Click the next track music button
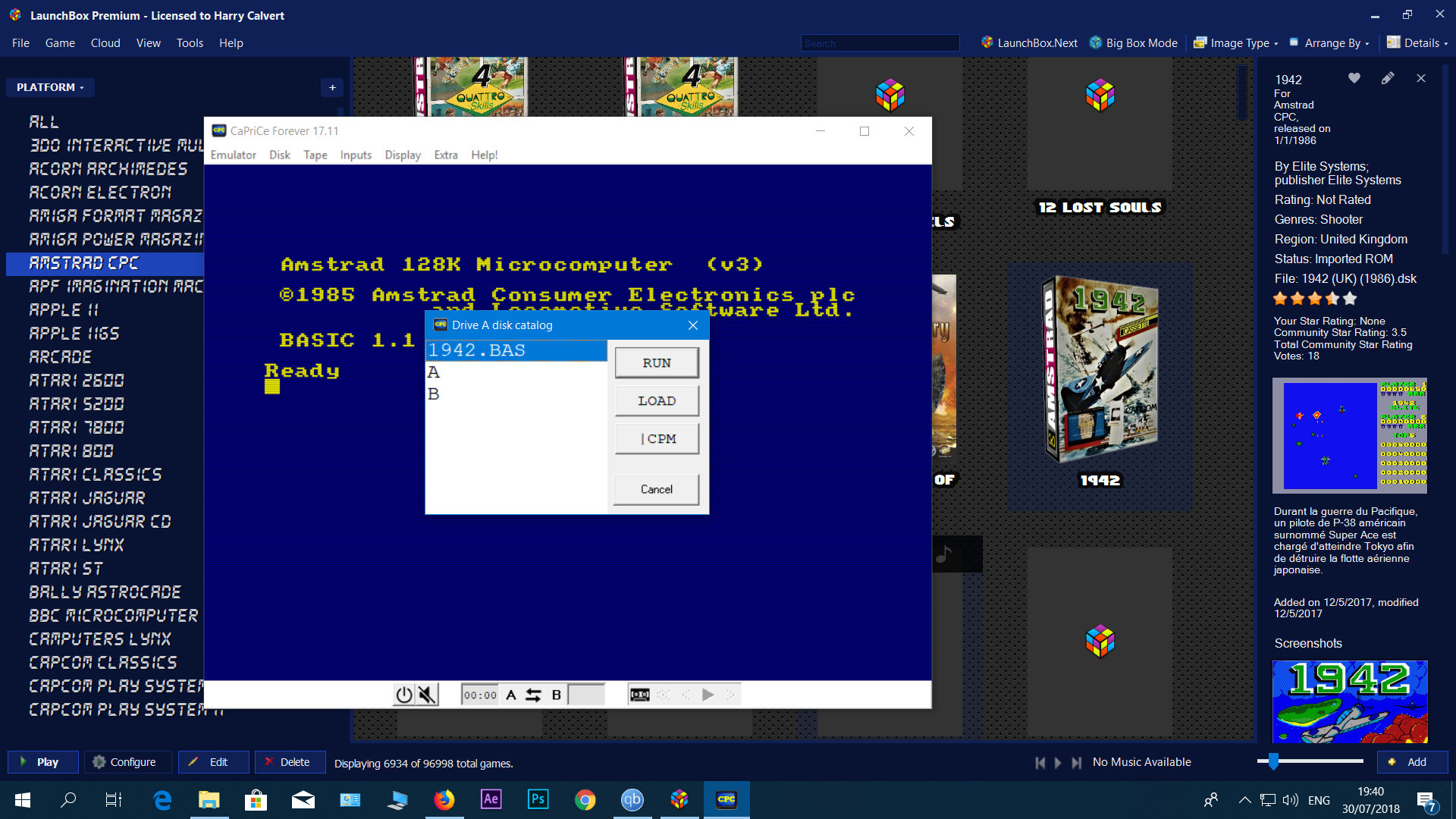This screenshot has height=819, width=1456. (x=1077, y=762)
